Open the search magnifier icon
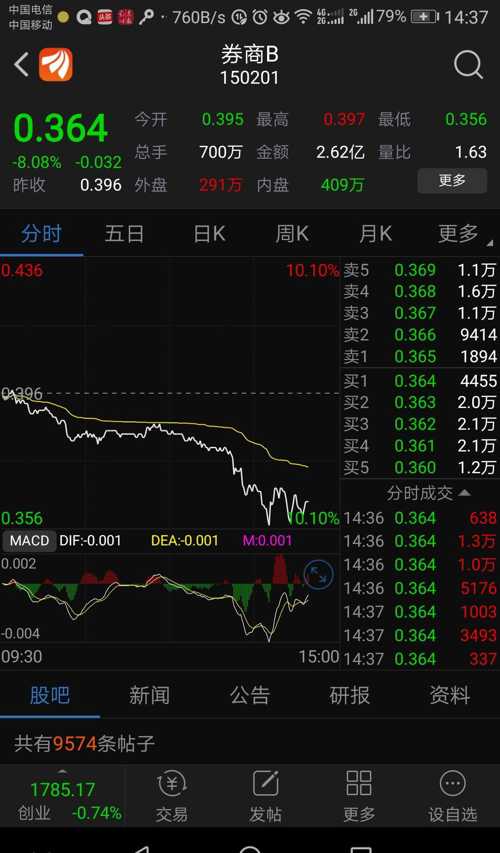500x853 pixels. pyautogui.click(x=468, y=65)
